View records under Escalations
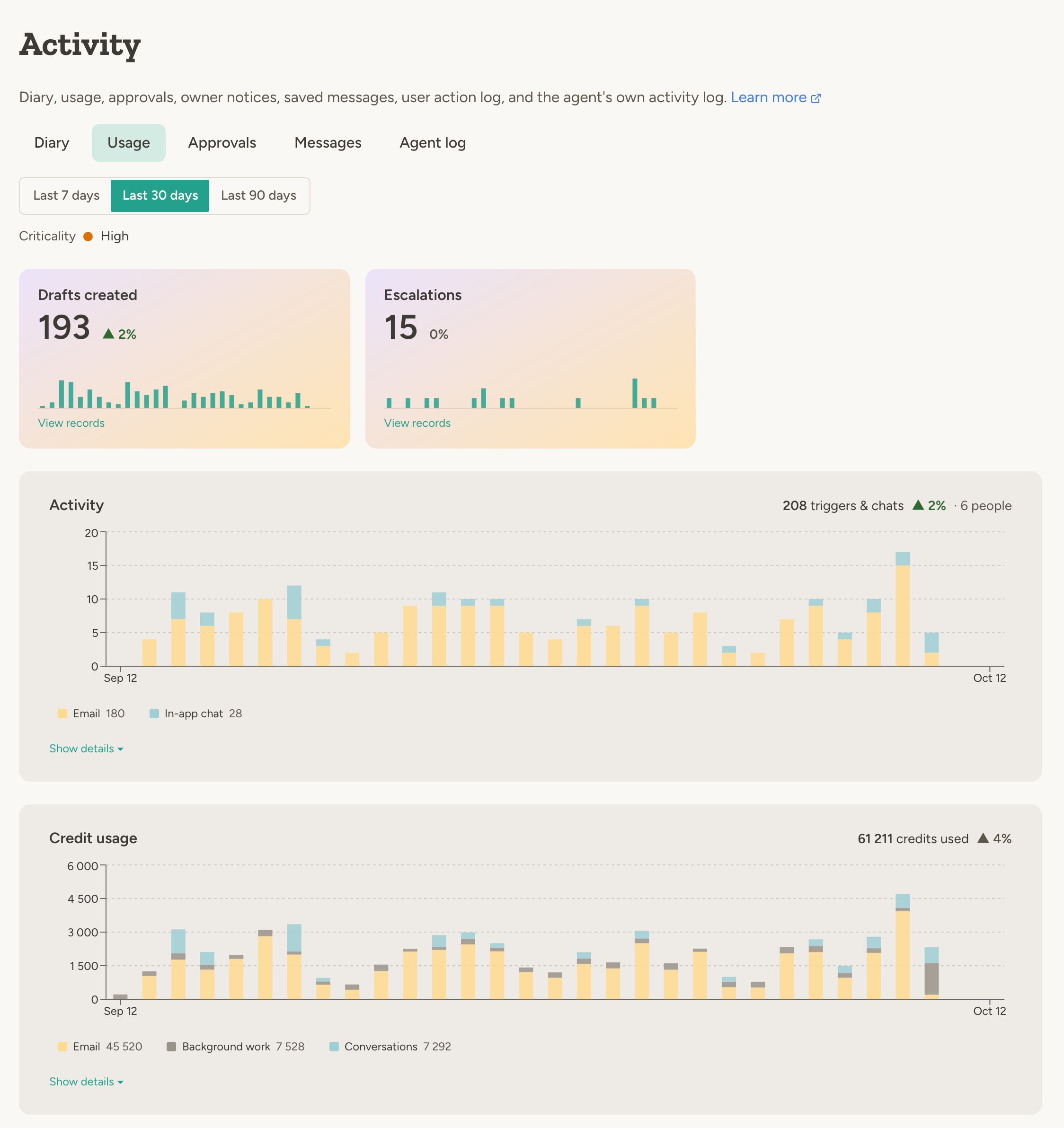The height and width of the screenshot is (1128, 1064). pos(417,423)
